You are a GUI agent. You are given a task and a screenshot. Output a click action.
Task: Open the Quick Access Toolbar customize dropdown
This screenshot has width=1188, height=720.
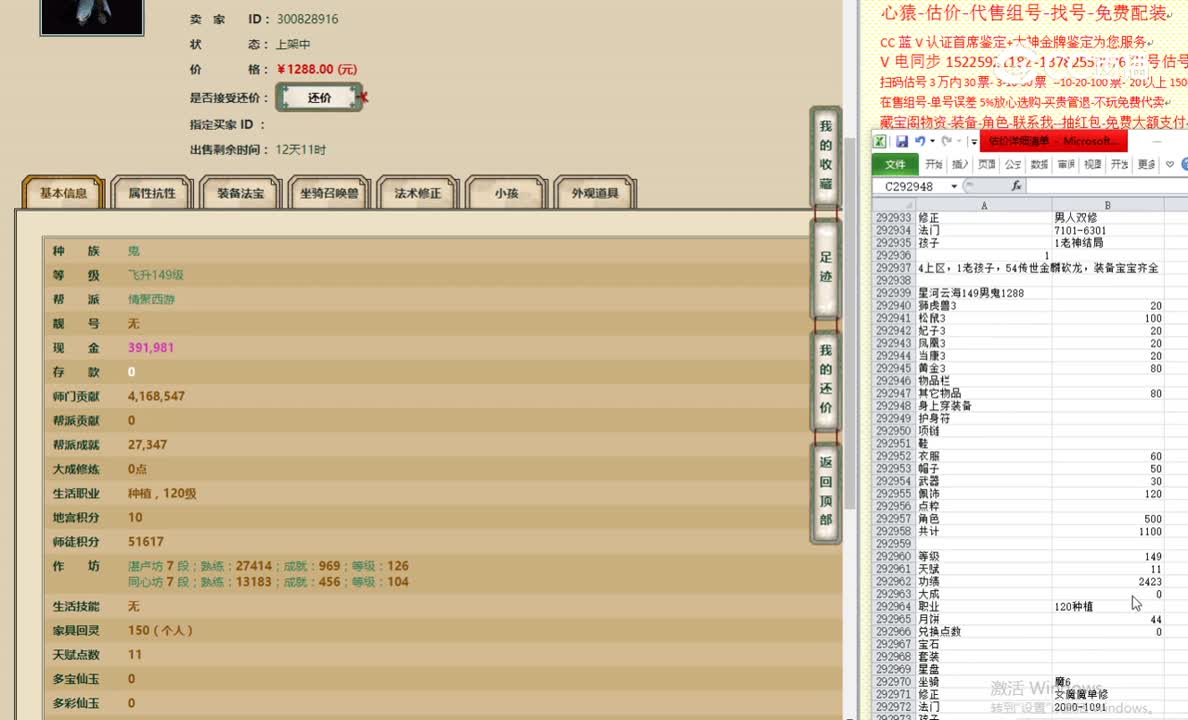pyautogui.click(x=973, y=141)
